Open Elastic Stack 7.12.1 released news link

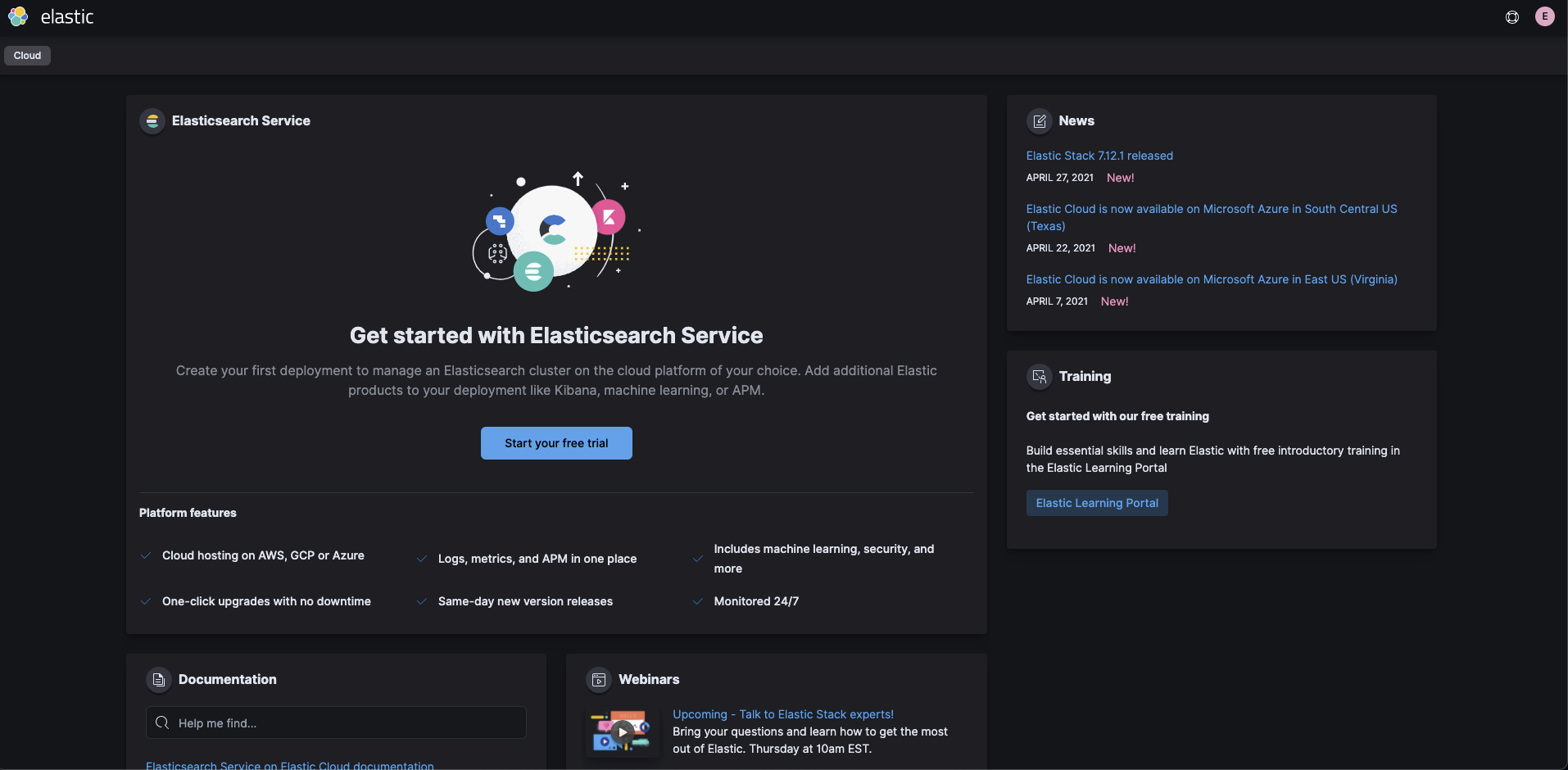1099,156
